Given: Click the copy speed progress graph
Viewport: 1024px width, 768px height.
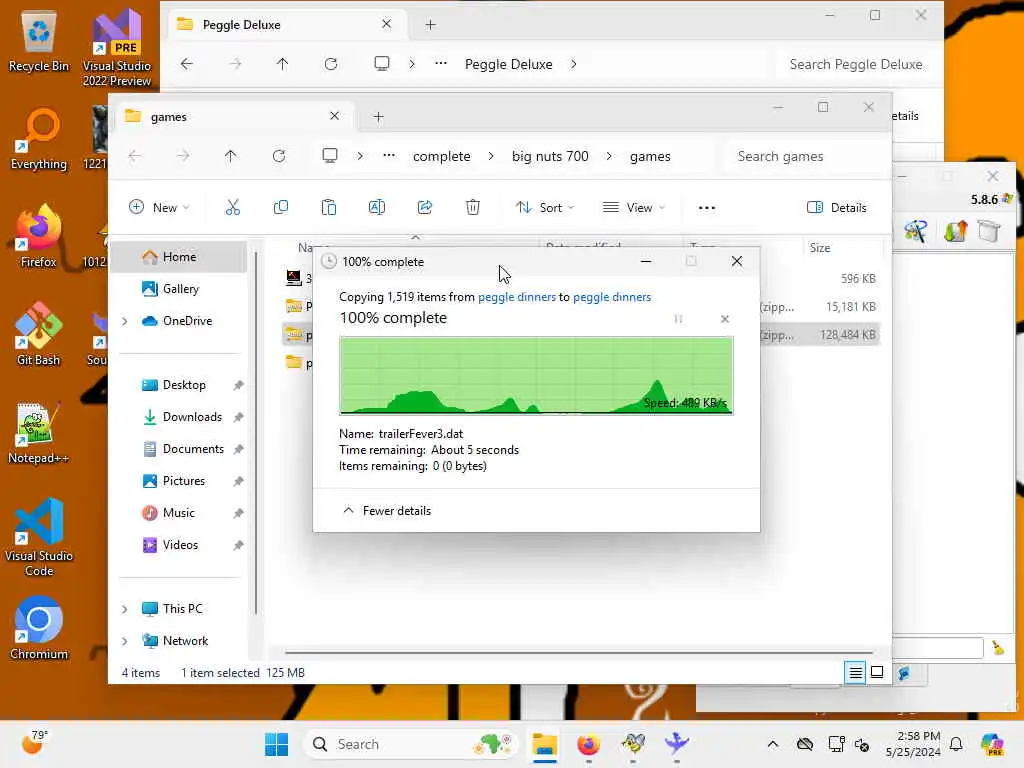Looking at the screenshot, I should tap(536, 376).
